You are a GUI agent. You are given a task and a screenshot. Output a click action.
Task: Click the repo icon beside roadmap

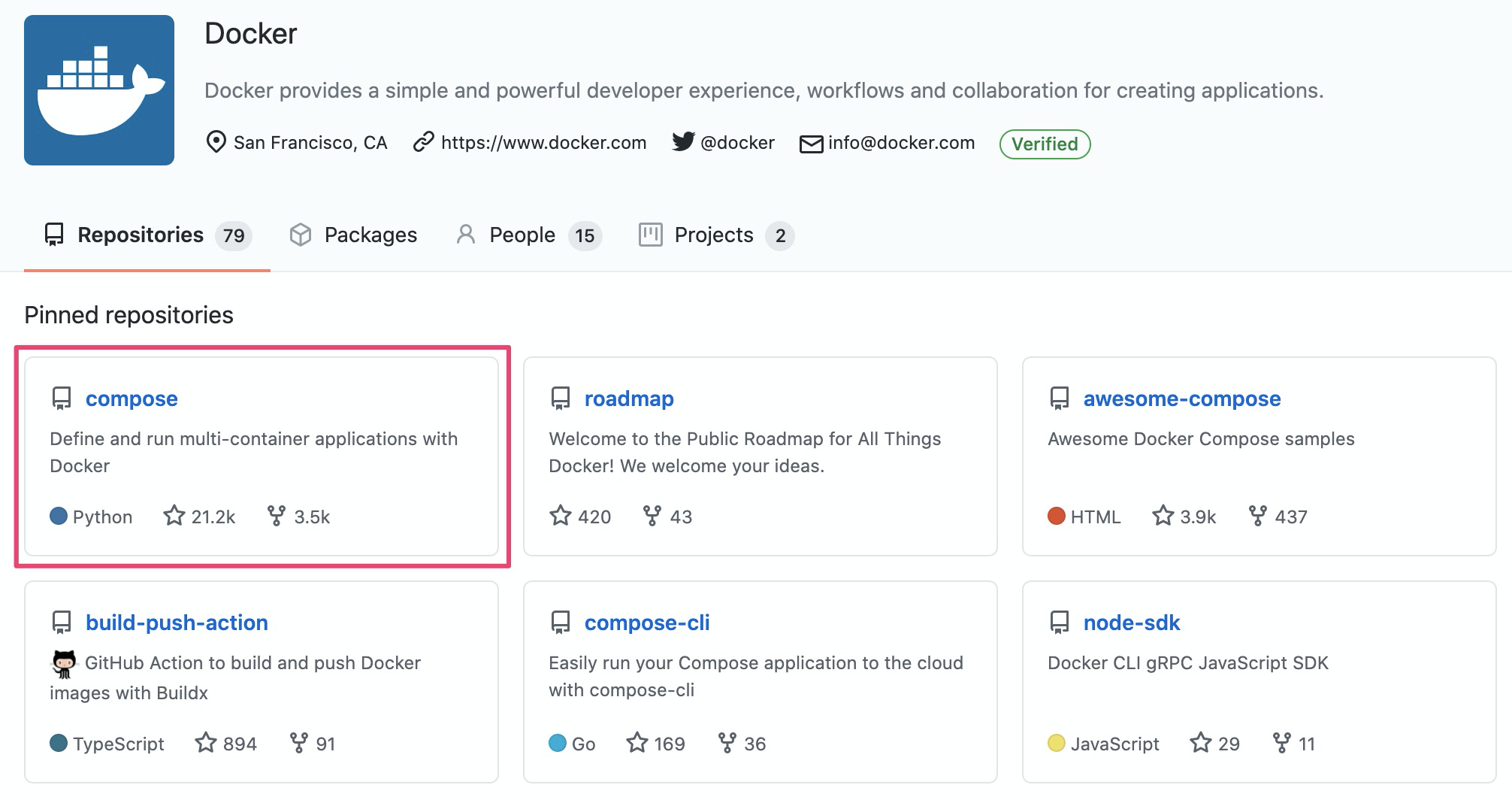click(x=561, y=398)
